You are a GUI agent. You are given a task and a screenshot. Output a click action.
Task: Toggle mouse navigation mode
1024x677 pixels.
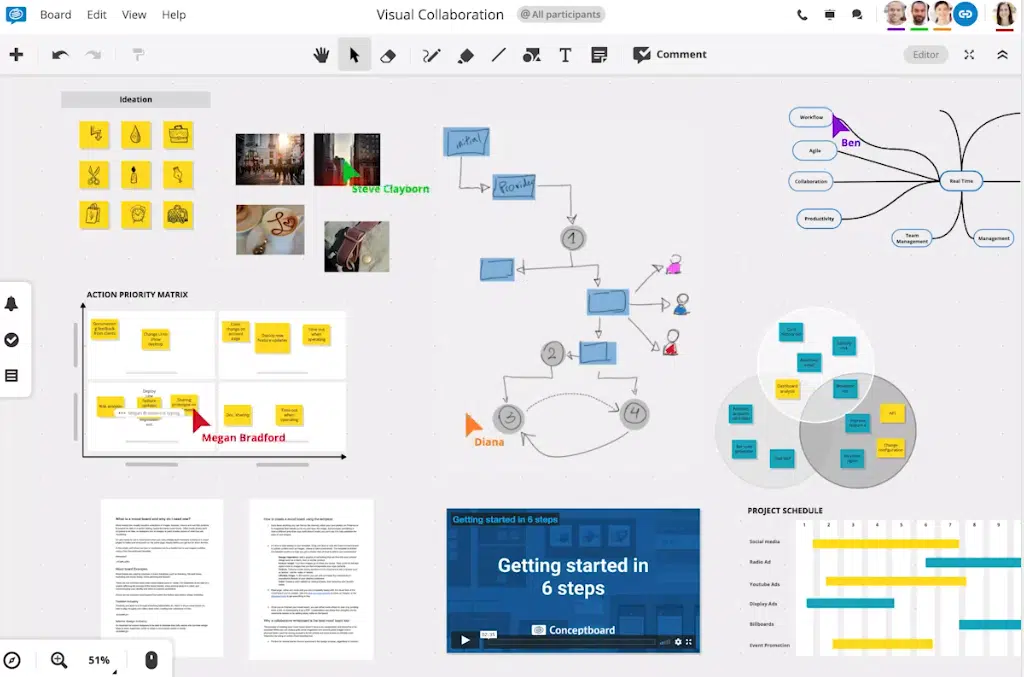click(x=151, y=660)
